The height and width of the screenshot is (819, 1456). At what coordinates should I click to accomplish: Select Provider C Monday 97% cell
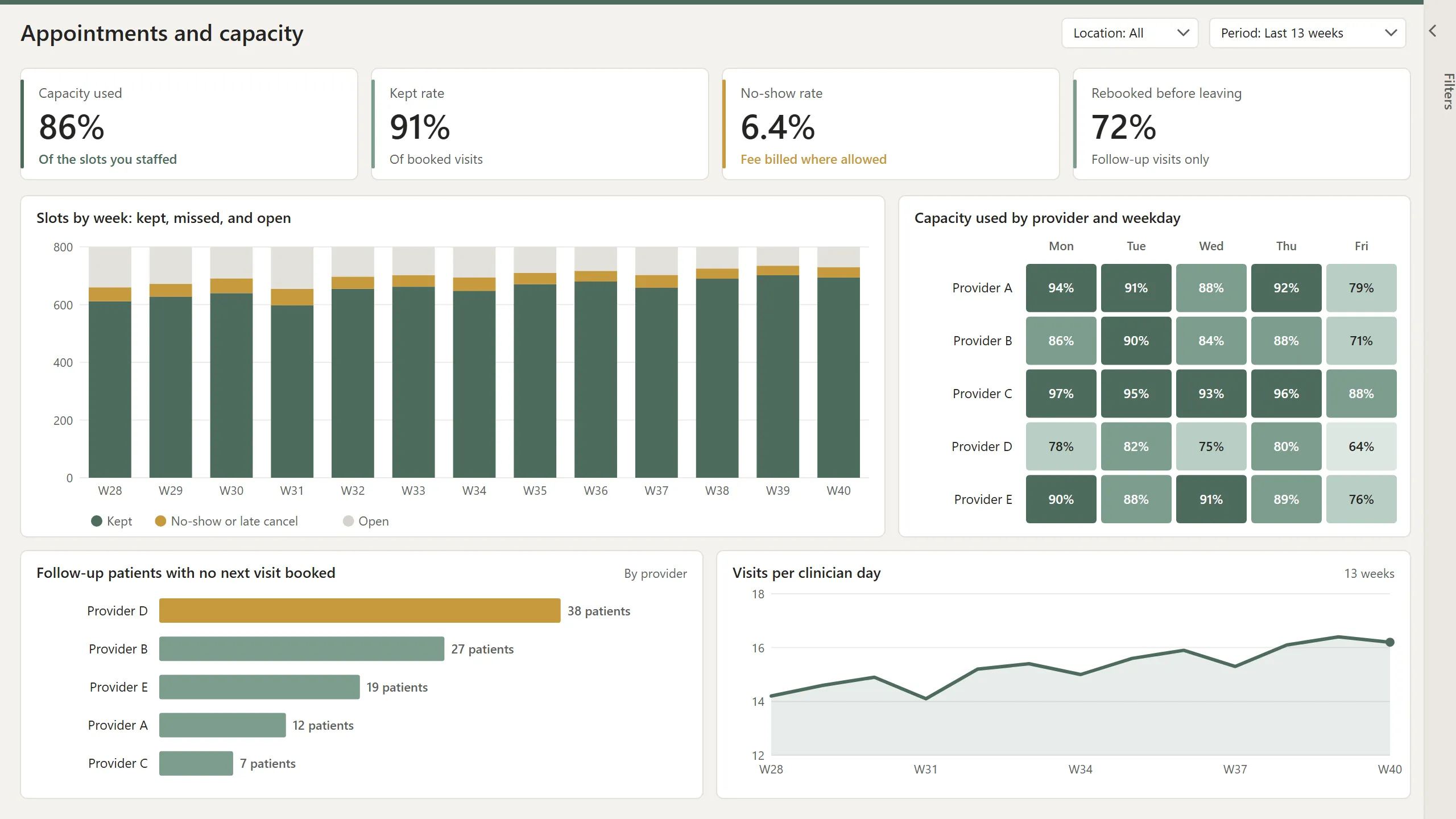pos(1061,394)
